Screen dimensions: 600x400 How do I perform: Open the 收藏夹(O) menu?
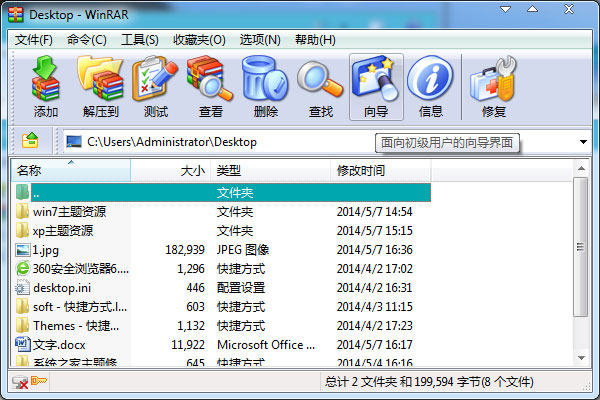pyautogui.click(x=199, y=40)
